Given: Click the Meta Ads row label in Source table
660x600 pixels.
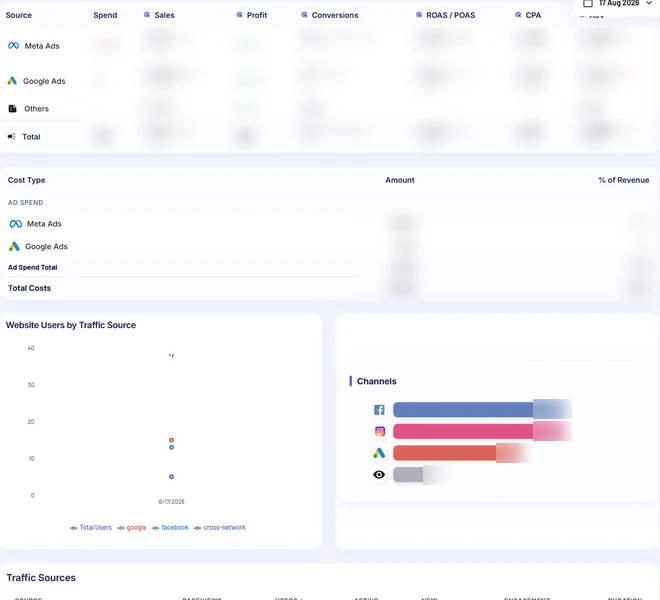Looking at the screenshot, I should point(42,46).
